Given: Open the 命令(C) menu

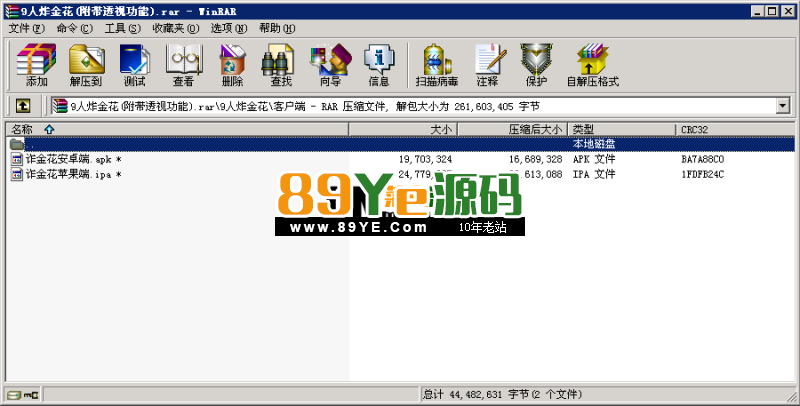Looking at the screenshot, I should point(74,29).
